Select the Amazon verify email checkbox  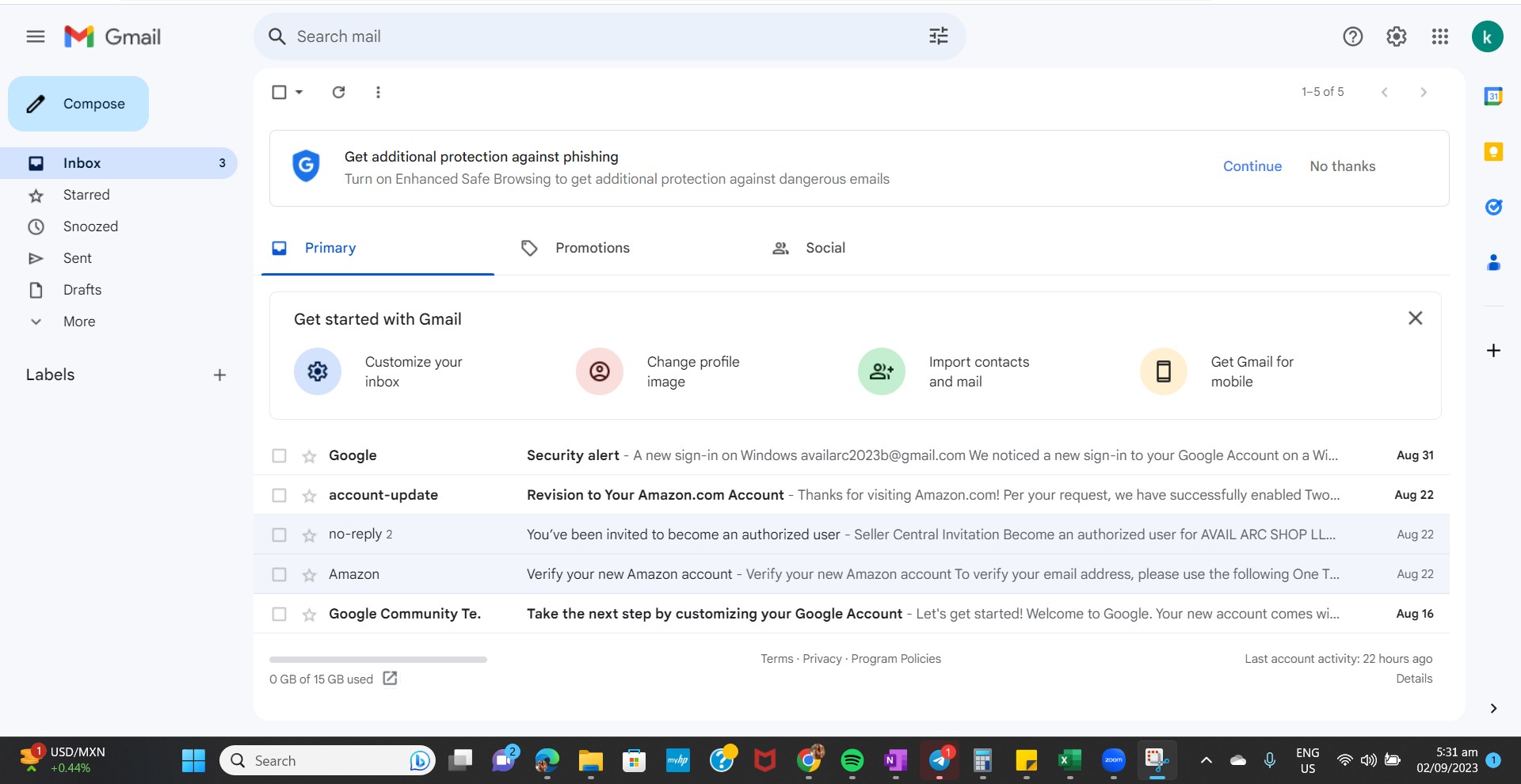[x=279, y=574]
